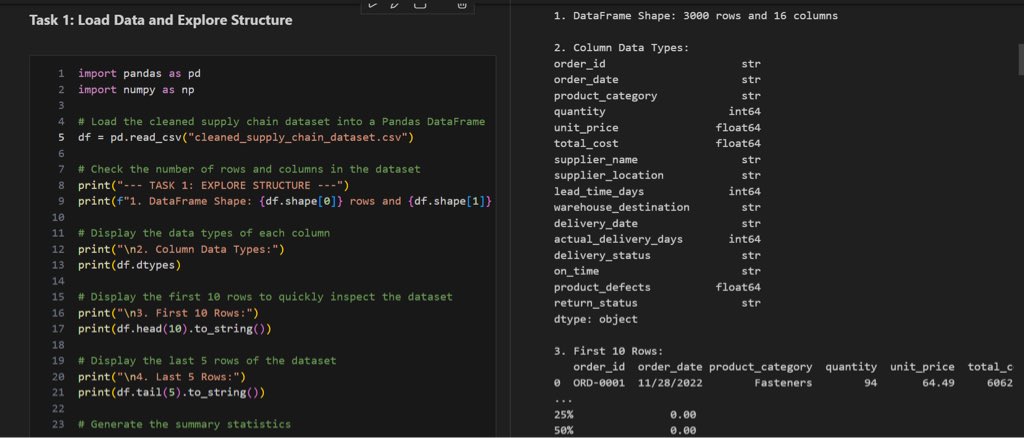
Task: Click the '2. Column Data Types:' output heading
Action: tap(621, 48)
